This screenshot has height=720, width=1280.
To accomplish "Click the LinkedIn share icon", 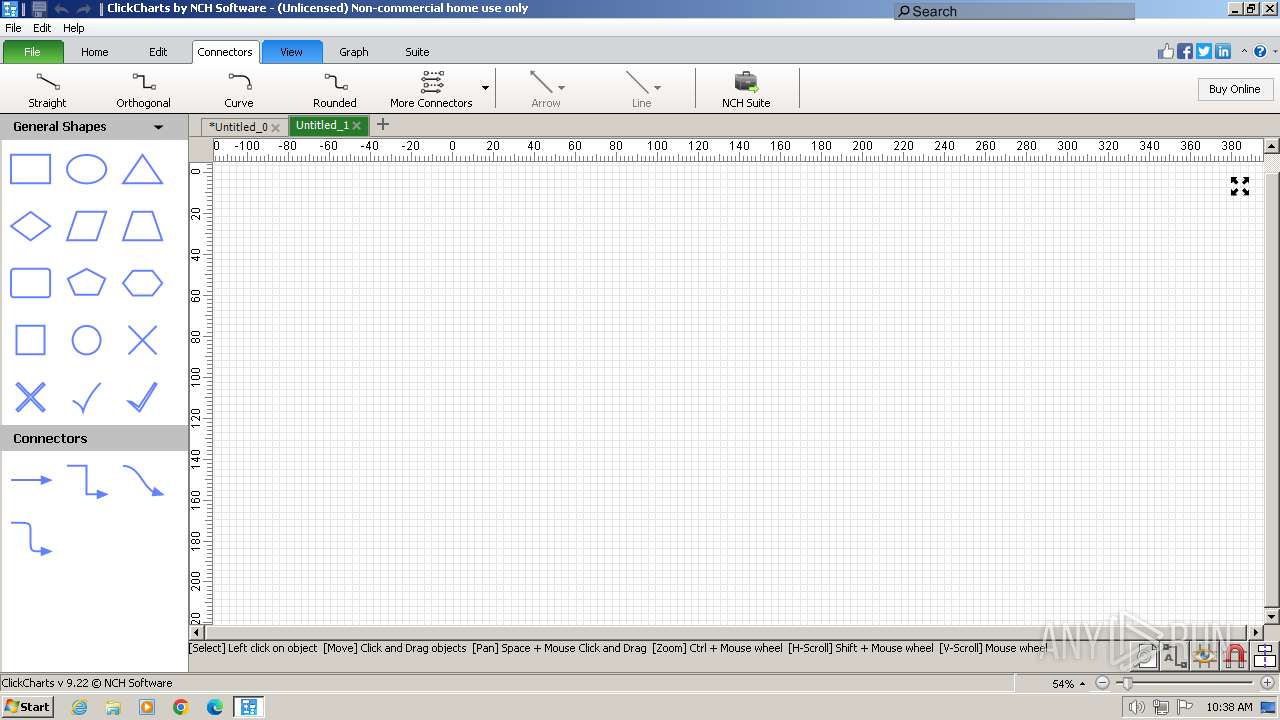I will [x=1223, y=51].
